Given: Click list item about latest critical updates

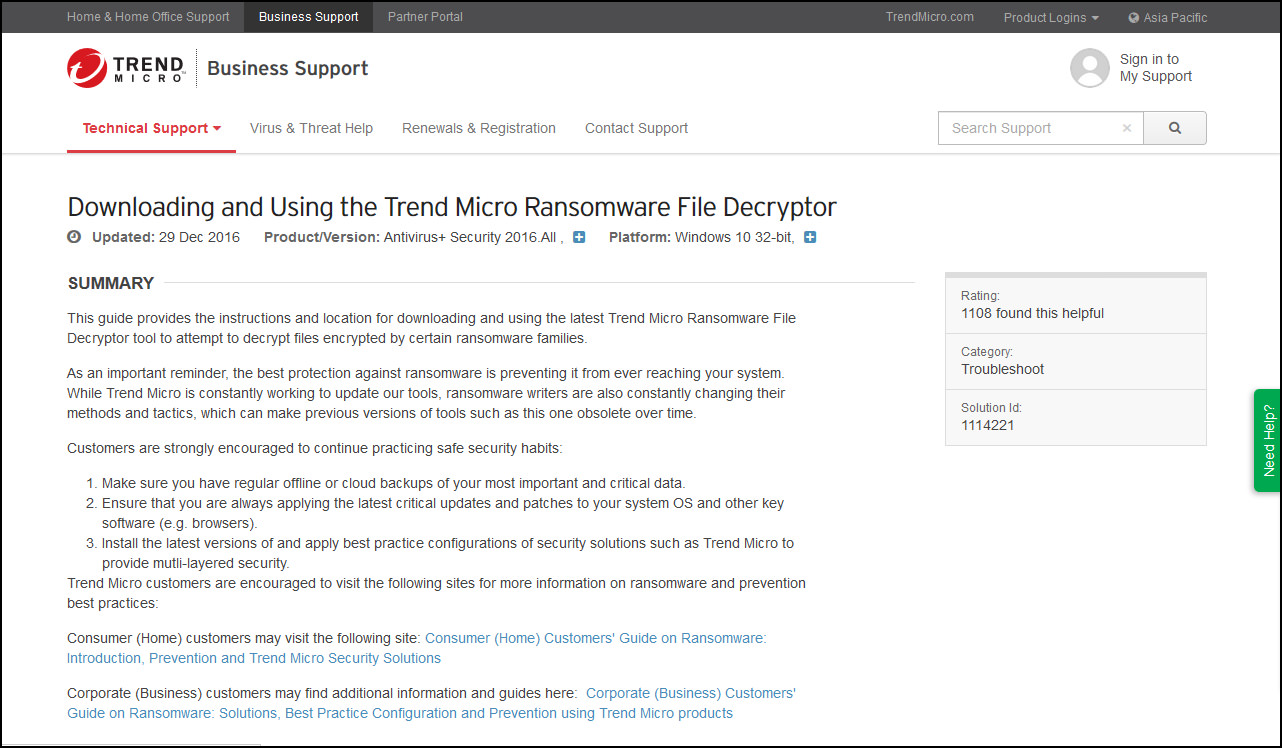Looking at the screenshot, I should [443, 513].
